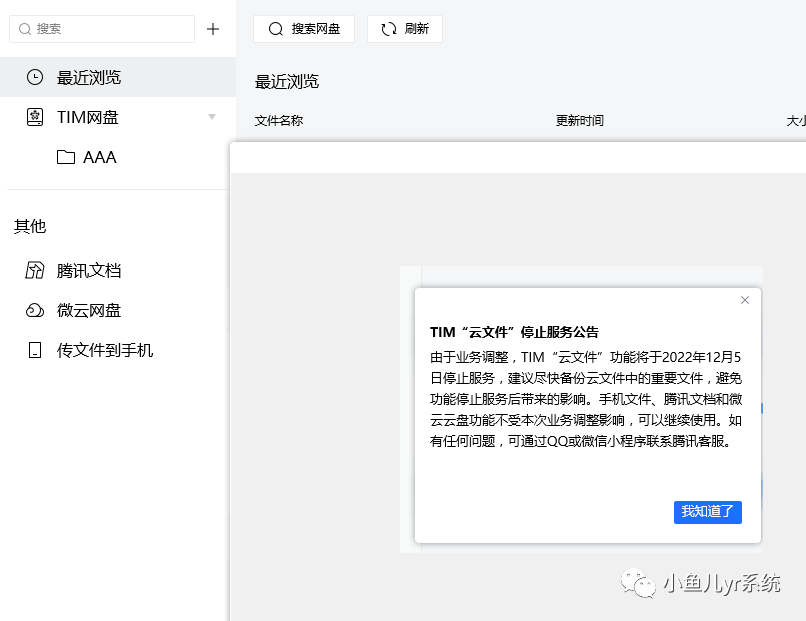This screenshot has width=806, height=621.
Task: Sort by the 更新时间 column header
Action: (x=579, y=121)
